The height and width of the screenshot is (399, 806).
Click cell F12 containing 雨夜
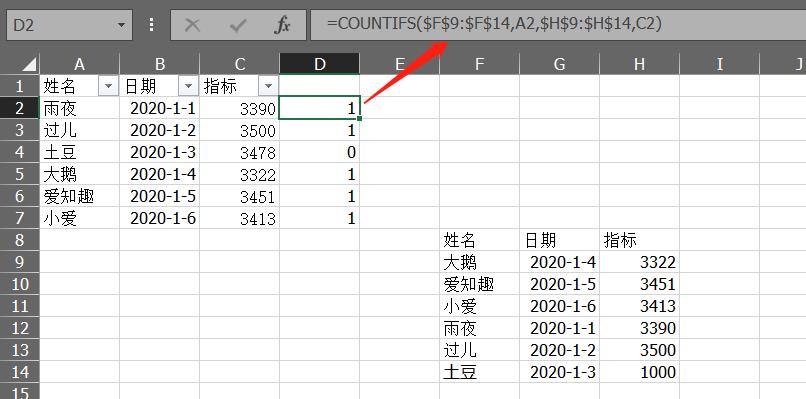tap(479, 328)
